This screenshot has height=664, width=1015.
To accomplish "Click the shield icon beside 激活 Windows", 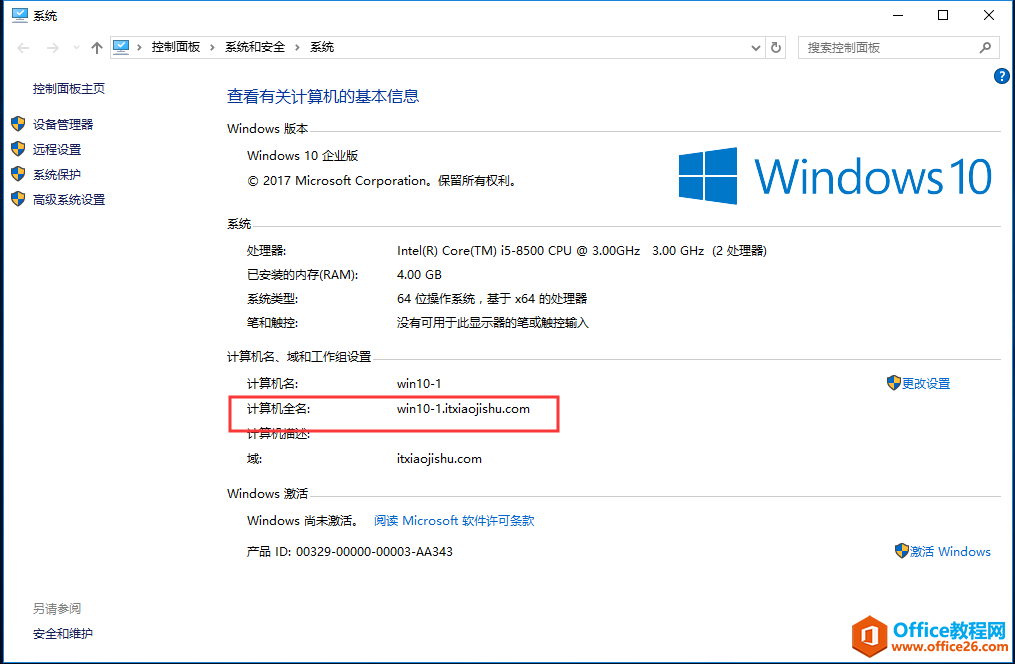I will (902, 551).
